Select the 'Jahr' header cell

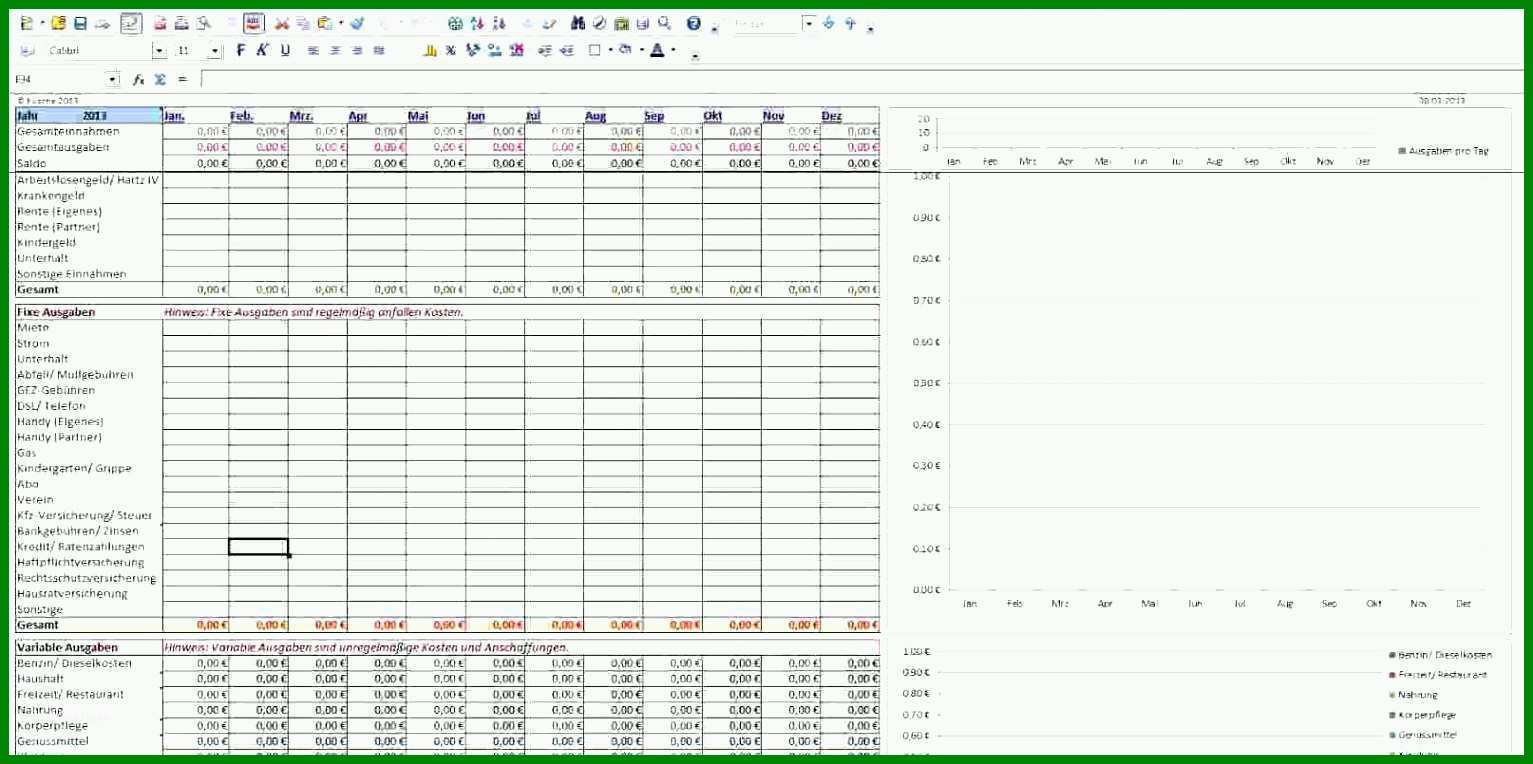(88, 116)
